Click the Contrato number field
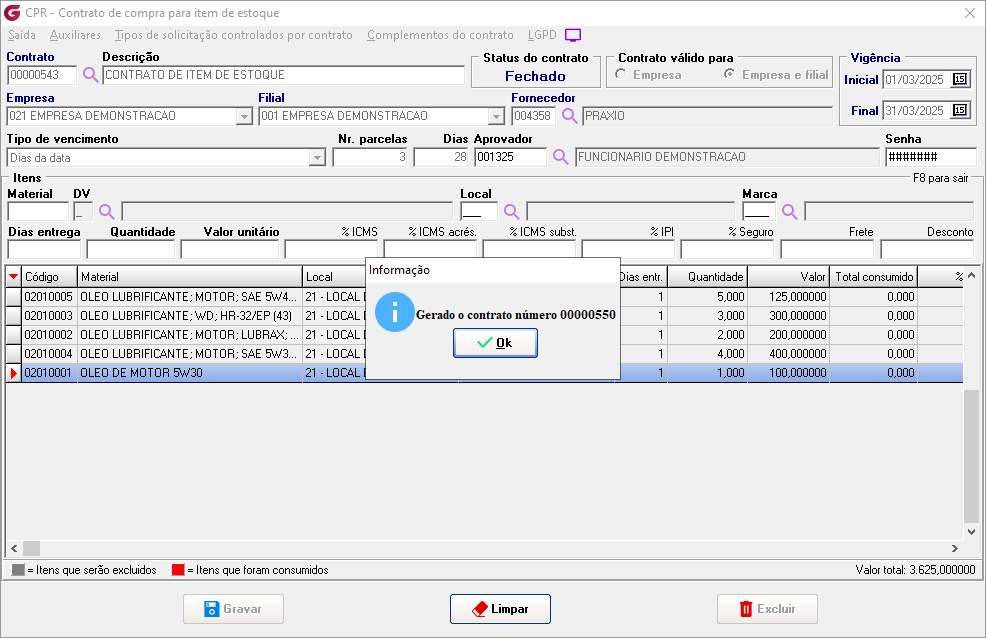Screen dimensions: 986x638 tap(42, 75)
